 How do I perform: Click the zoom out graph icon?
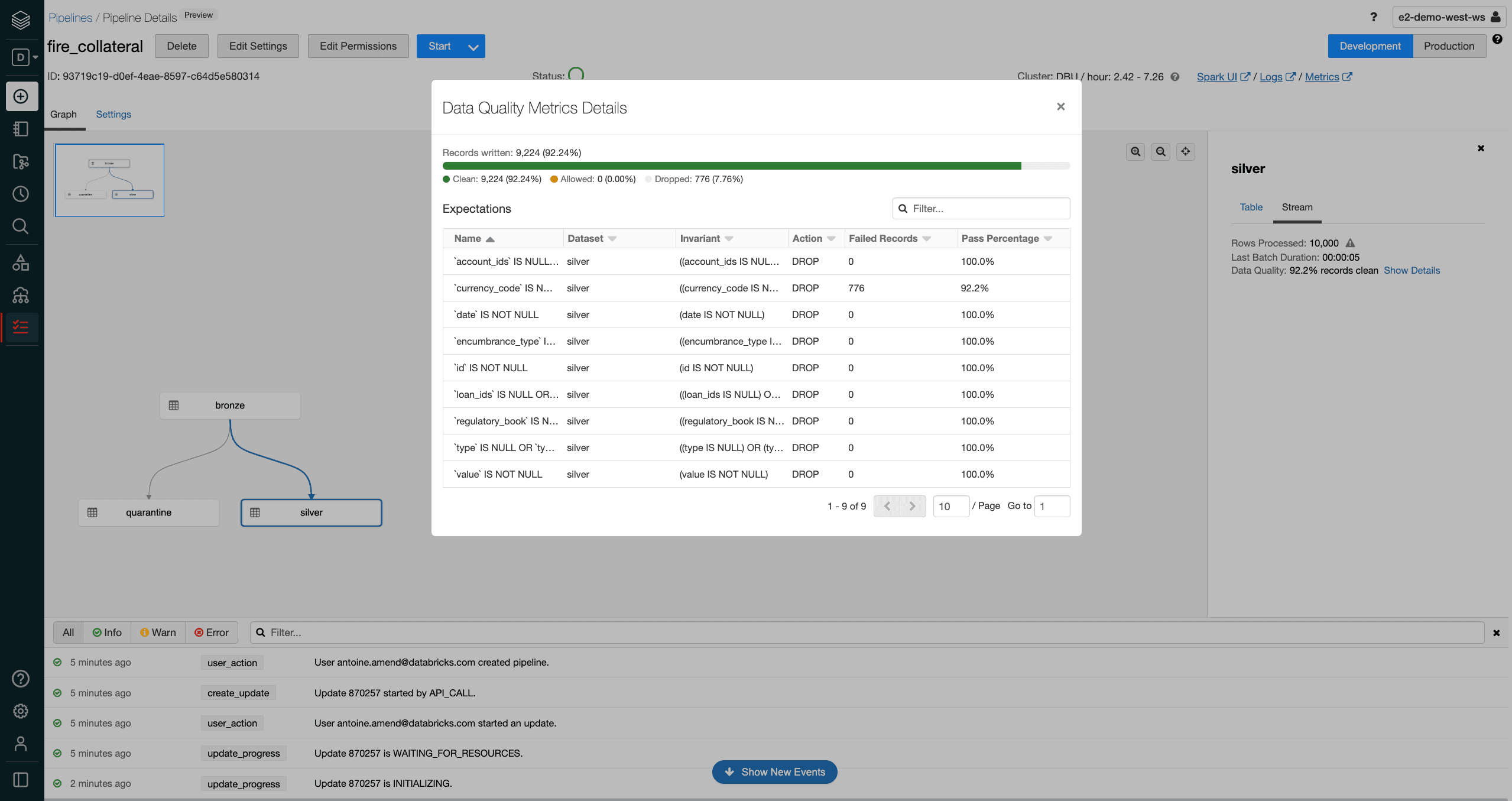(1160, 152)
